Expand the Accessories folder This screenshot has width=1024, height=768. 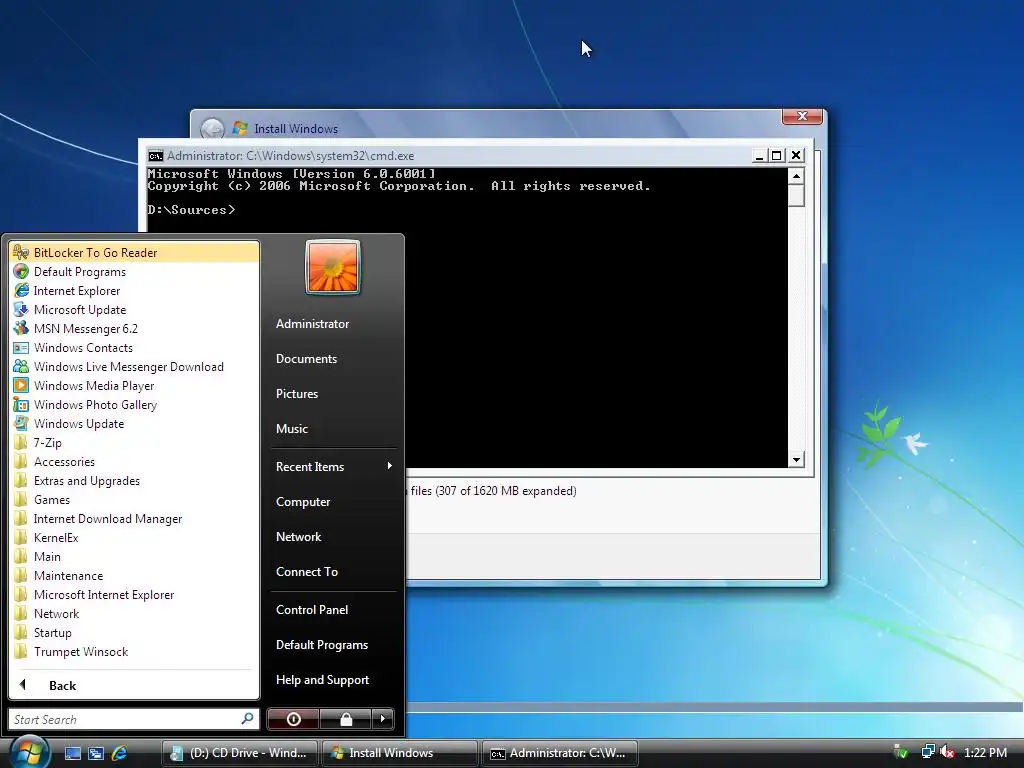pos(134,461)
